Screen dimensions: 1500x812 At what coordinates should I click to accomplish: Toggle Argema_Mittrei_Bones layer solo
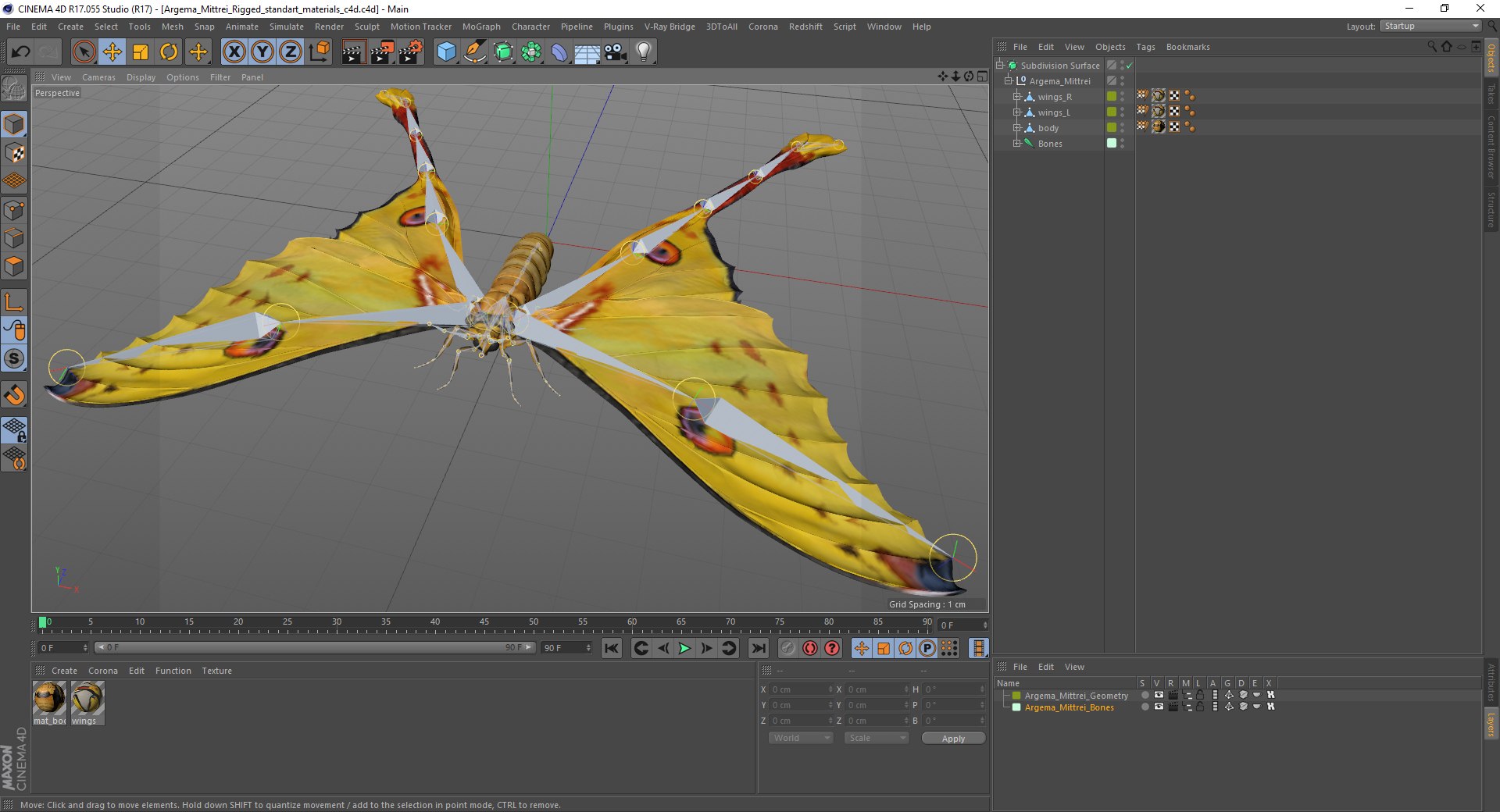point(1145,707)
